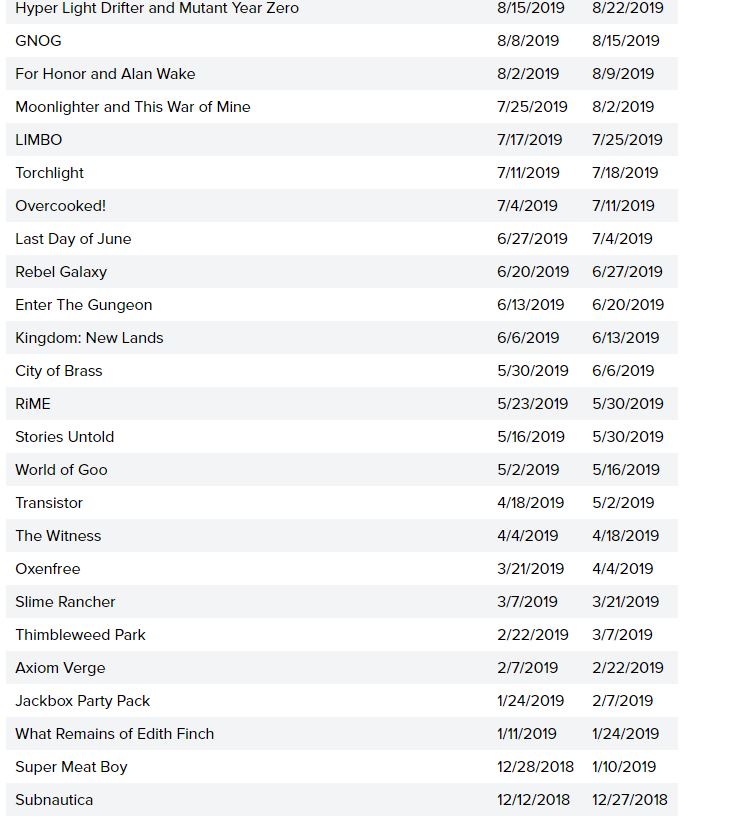Click the Overcooked! title

[x=60, y=206]
